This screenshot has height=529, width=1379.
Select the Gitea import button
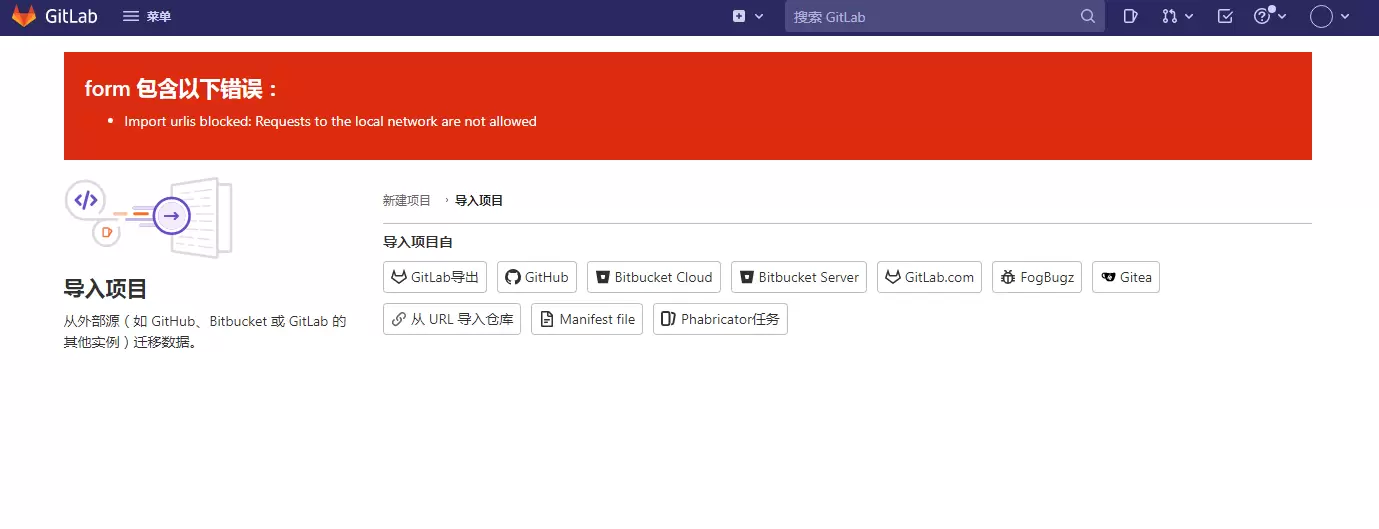[1126, 277]
